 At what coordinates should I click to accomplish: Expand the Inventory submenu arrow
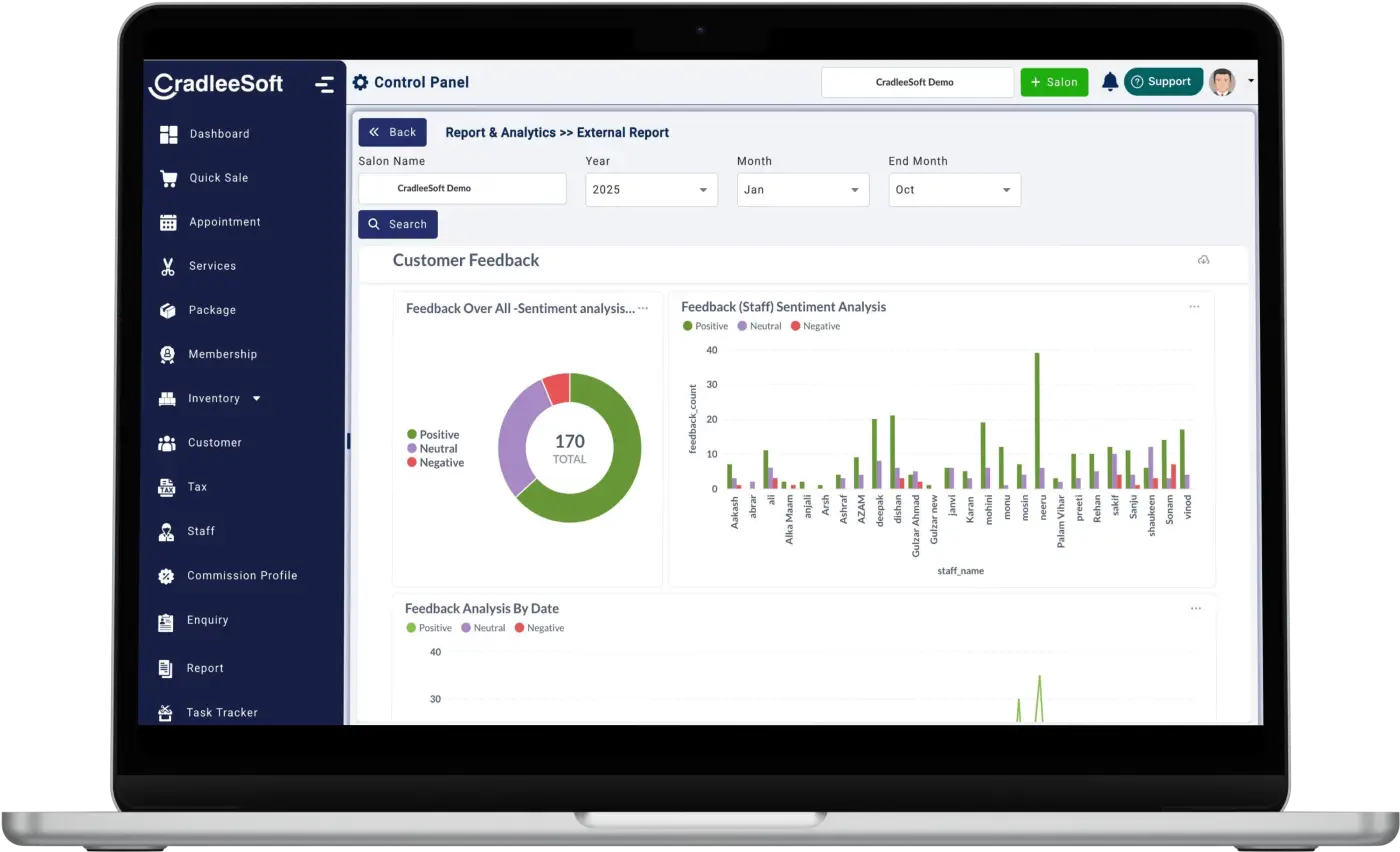[x=257, y=398]
